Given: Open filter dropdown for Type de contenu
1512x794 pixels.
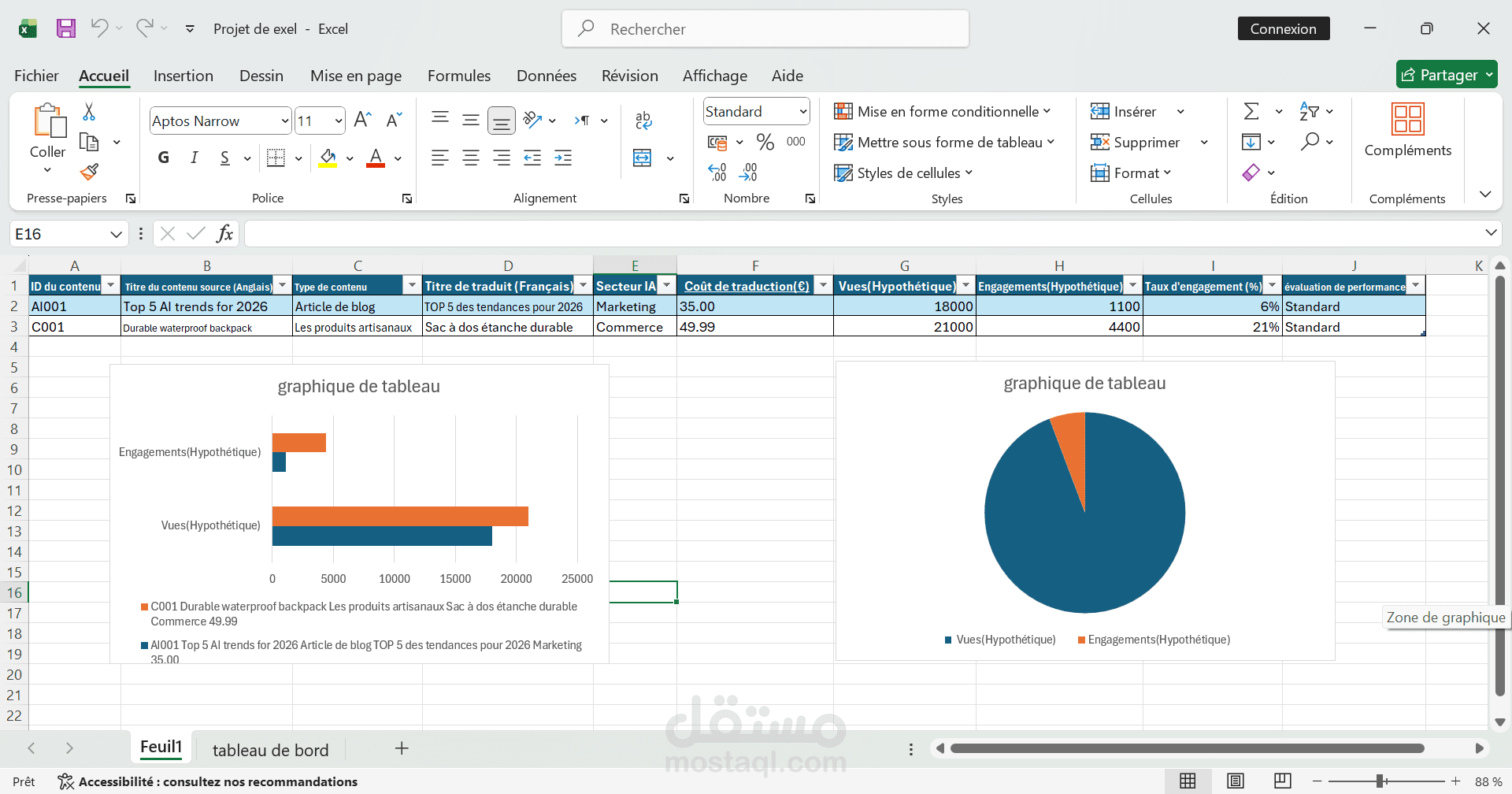Looking at the screenshot, I should point(412,285).
